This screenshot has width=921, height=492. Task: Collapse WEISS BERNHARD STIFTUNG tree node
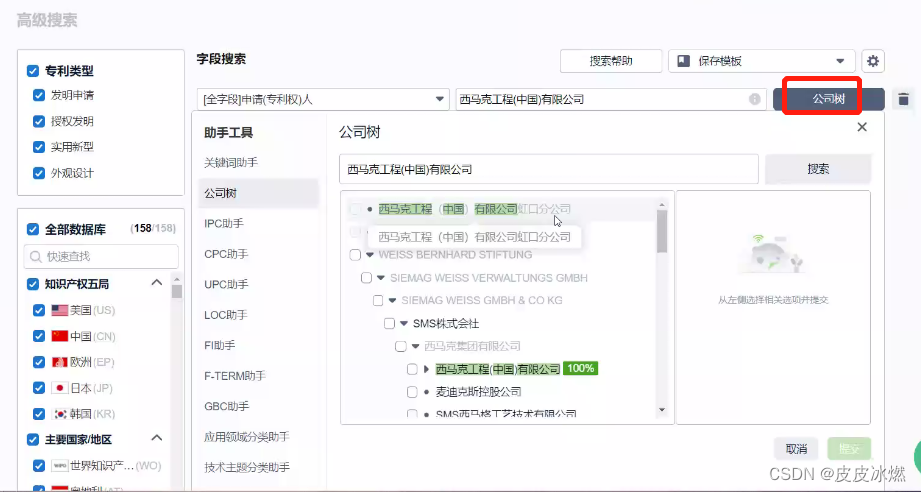click(x=370, y=255)
